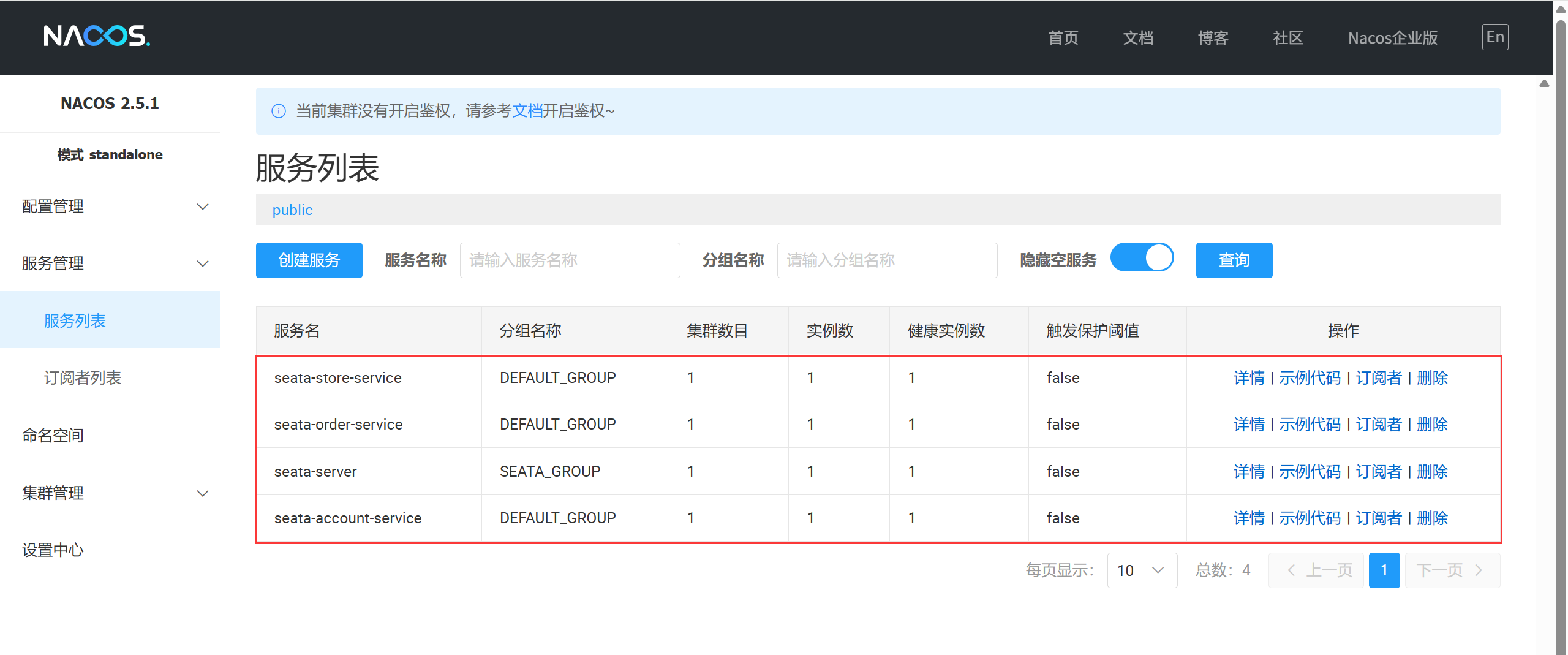The width and height of the screenshot is (1568, 655).
Task: Open 首页 in the top navigation
Action: point(1063,38)
